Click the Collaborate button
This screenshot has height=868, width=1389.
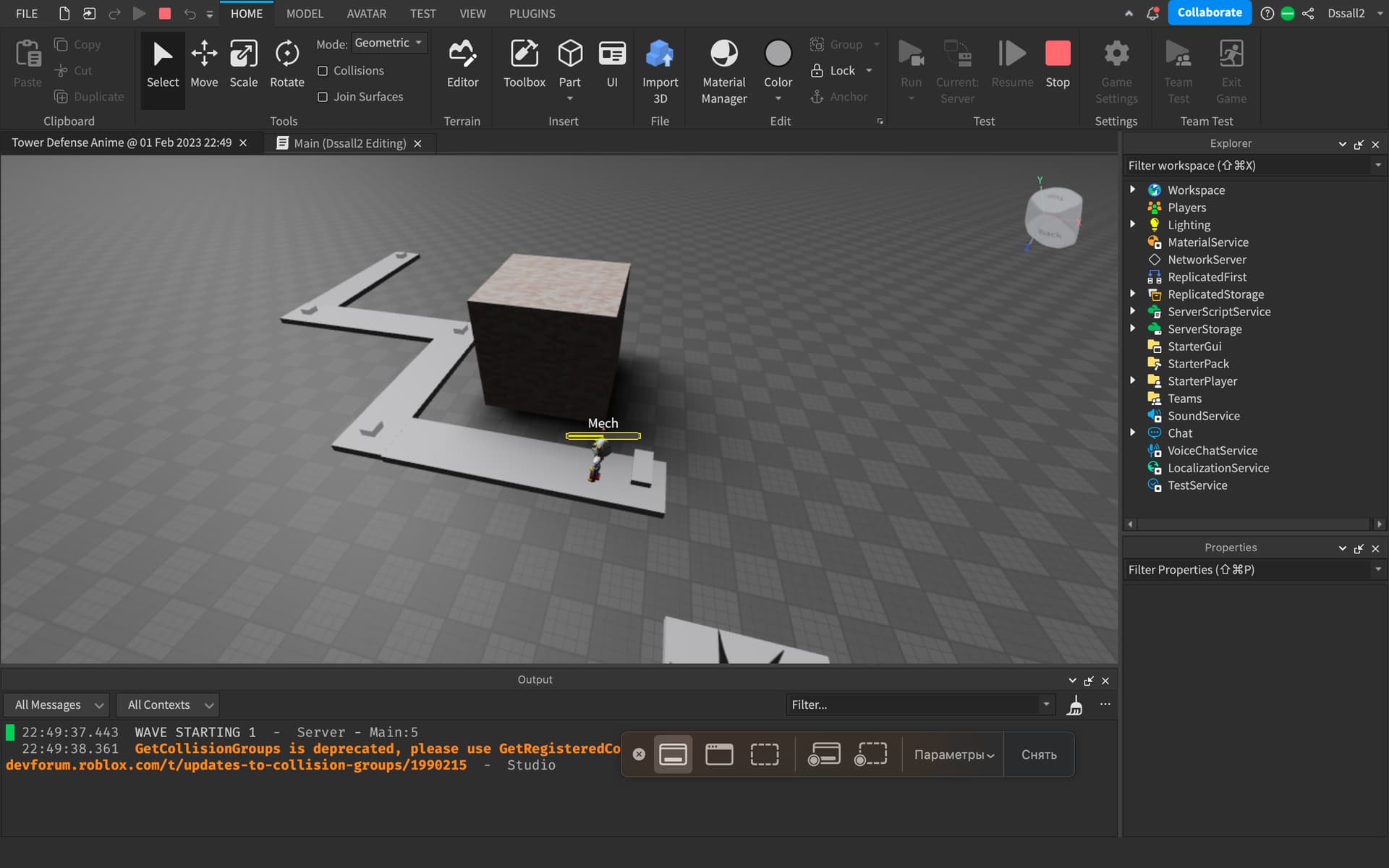point(1209,13)
